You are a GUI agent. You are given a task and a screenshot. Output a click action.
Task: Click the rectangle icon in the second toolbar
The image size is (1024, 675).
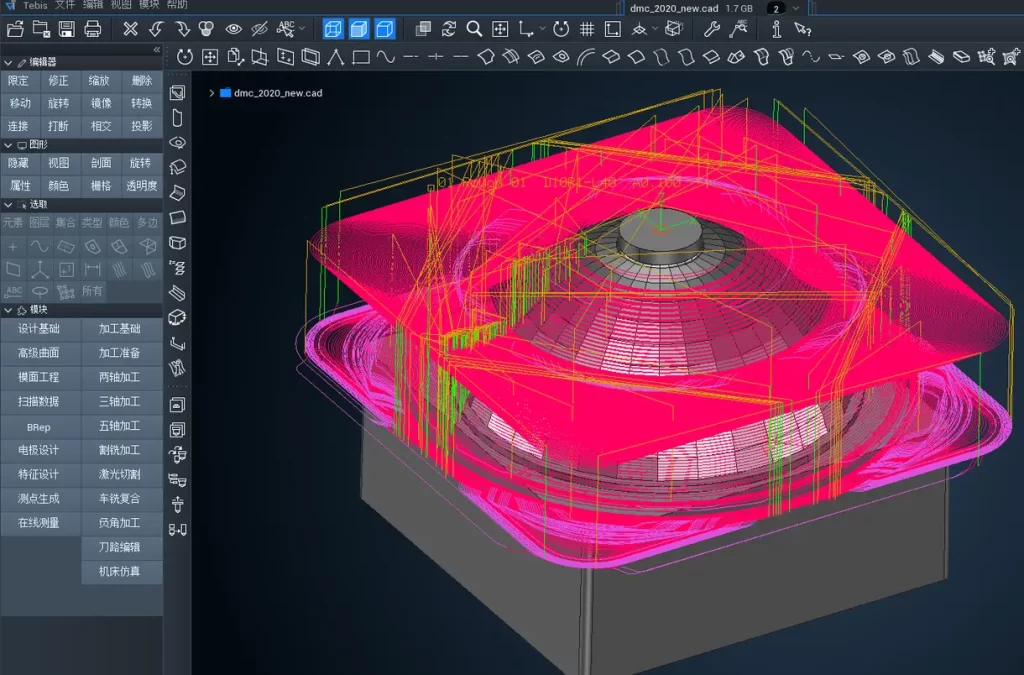[360, 57]
